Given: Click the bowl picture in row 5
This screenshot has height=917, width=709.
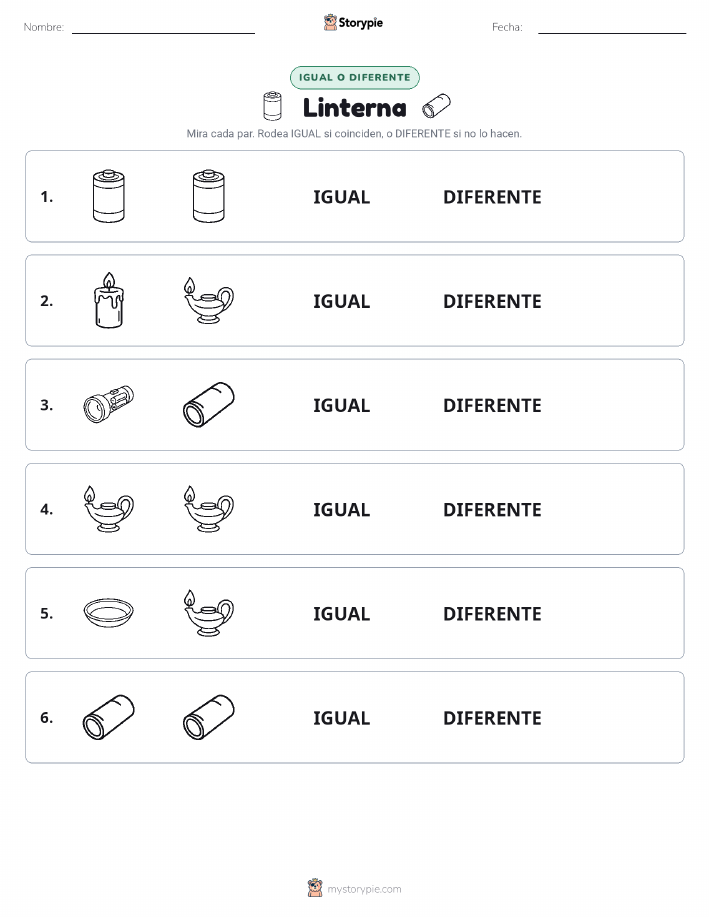Looking at the screenshot, I should (109, 612).
